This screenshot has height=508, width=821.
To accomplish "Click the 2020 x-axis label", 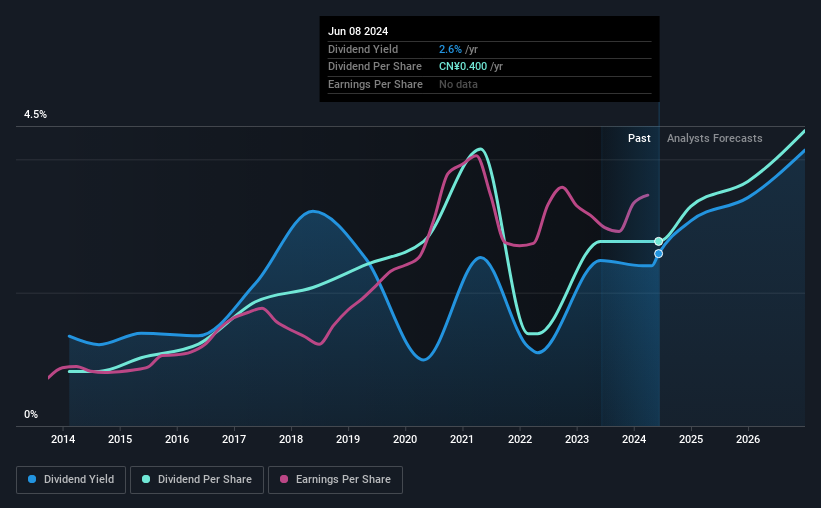I will (x=405, y=439).
